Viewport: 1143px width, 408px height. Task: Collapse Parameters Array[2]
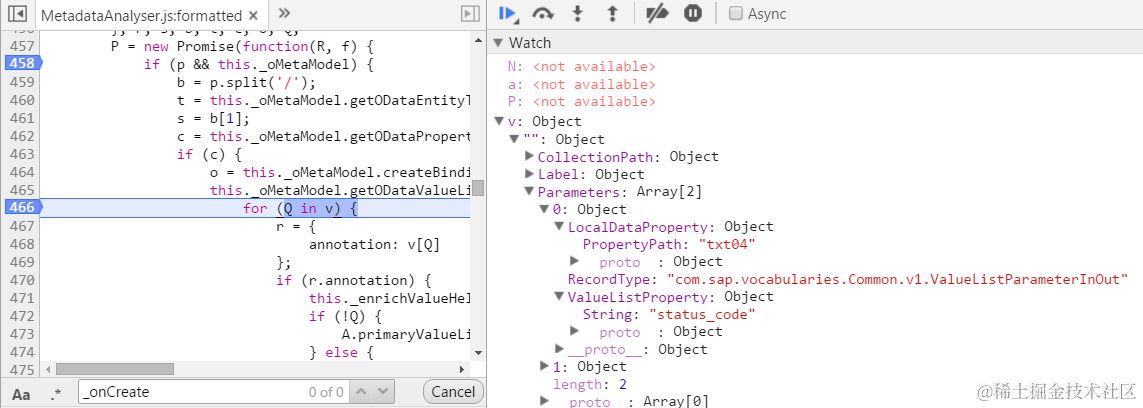click(529, 192)
